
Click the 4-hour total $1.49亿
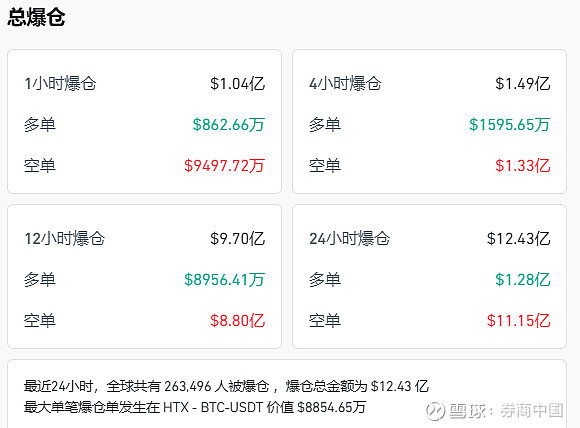(523, 84)
